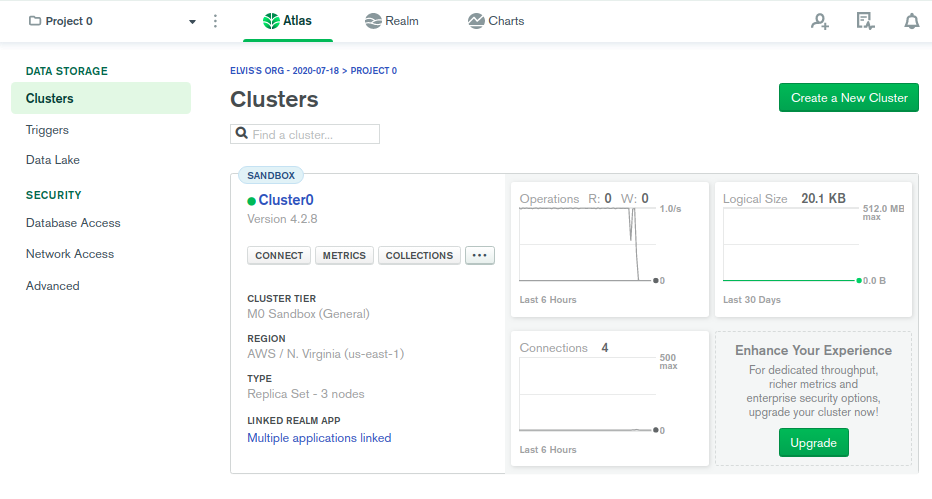The image size is (932, 499).
Task: Click the Enhance Your Experience heading
Action: (x=813, y=350)
